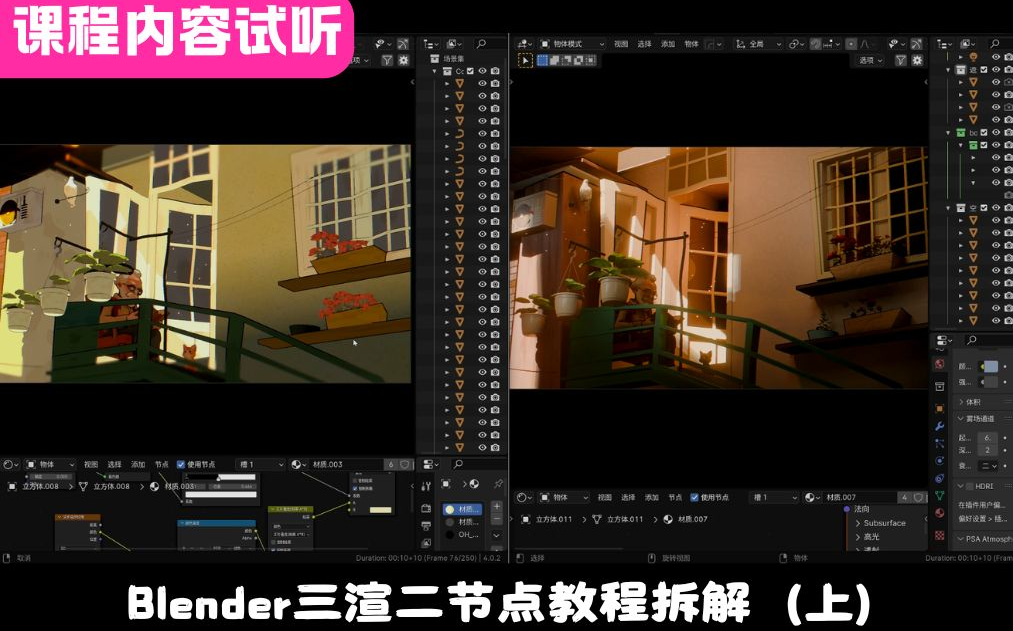The height and width of the screenshot is (631, 1013).
Task: Toggle pin icon in small properties editor
Action: (498, 484)
